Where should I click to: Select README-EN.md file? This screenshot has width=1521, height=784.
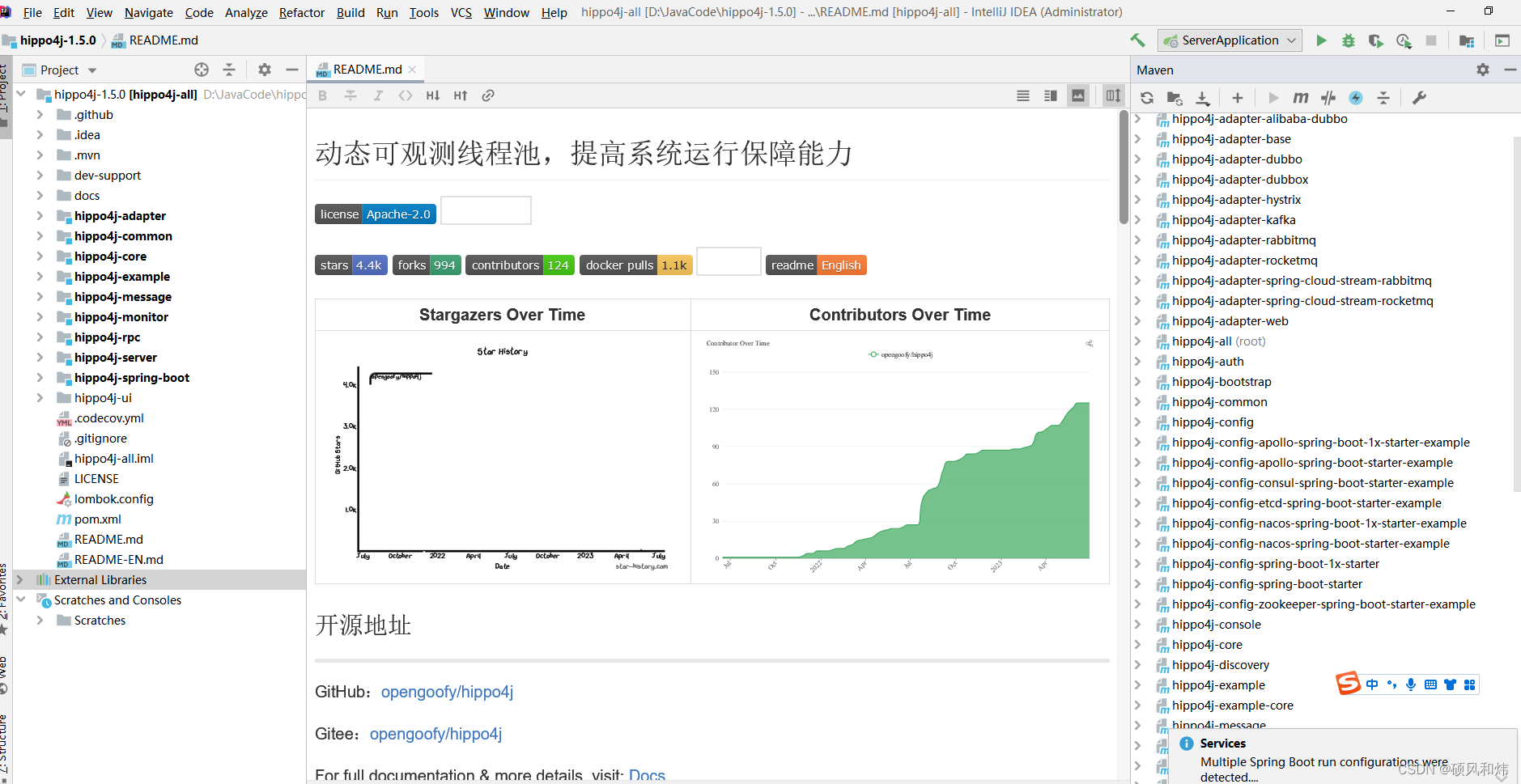(x=118, y=559)
